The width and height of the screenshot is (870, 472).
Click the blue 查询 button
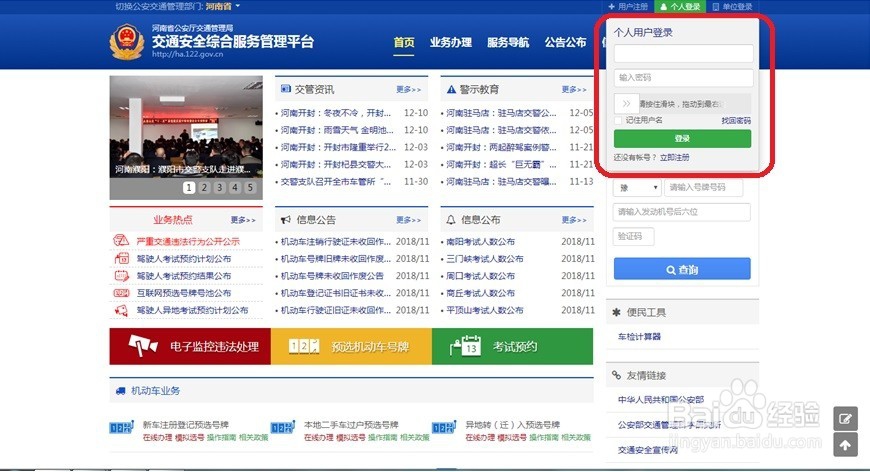coord(682,269)
